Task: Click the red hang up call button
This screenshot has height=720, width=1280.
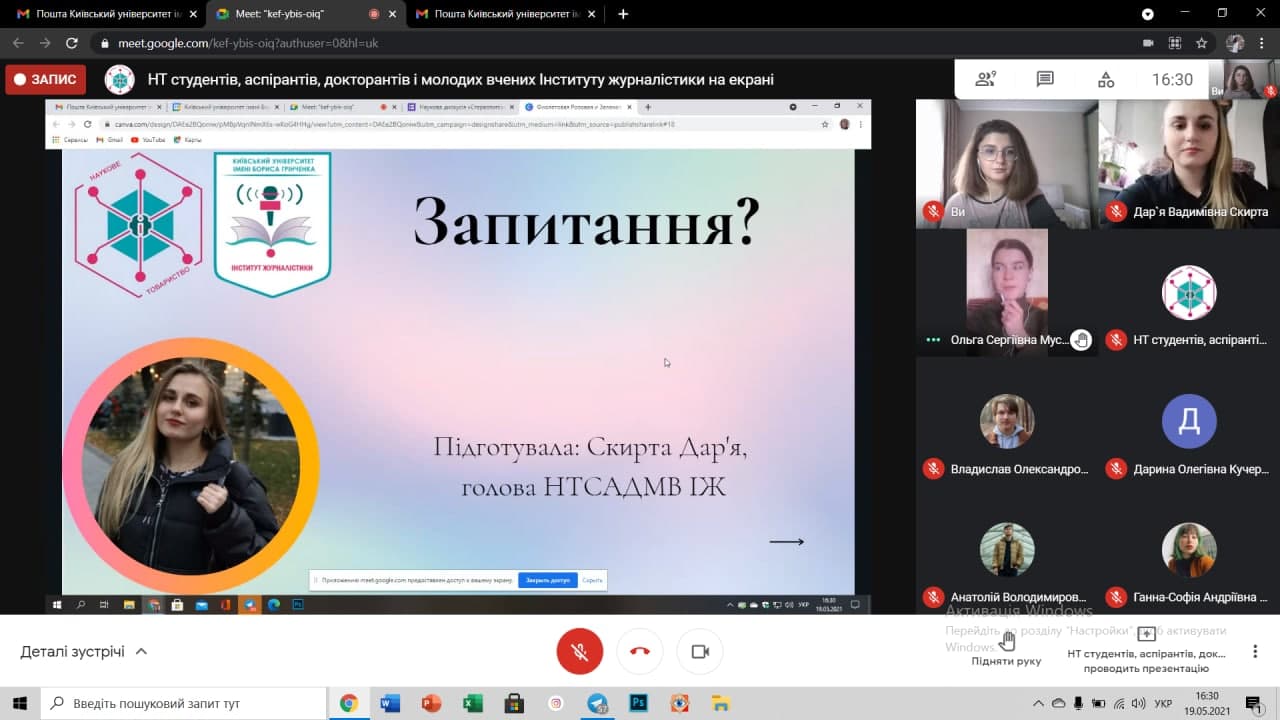Action: coord(640,652)
